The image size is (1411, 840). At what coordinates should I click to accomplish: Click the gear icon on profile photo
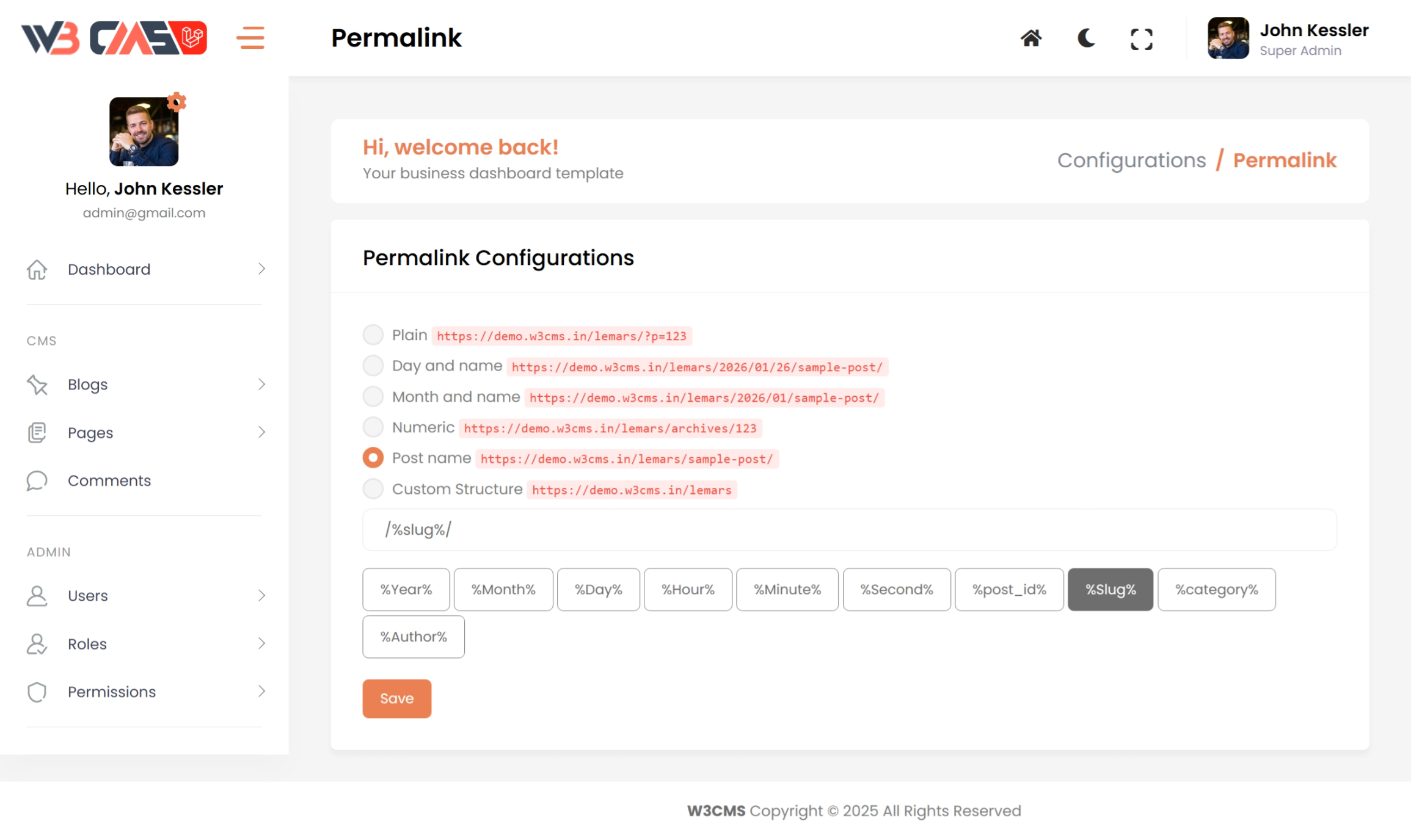pos(177,102)
